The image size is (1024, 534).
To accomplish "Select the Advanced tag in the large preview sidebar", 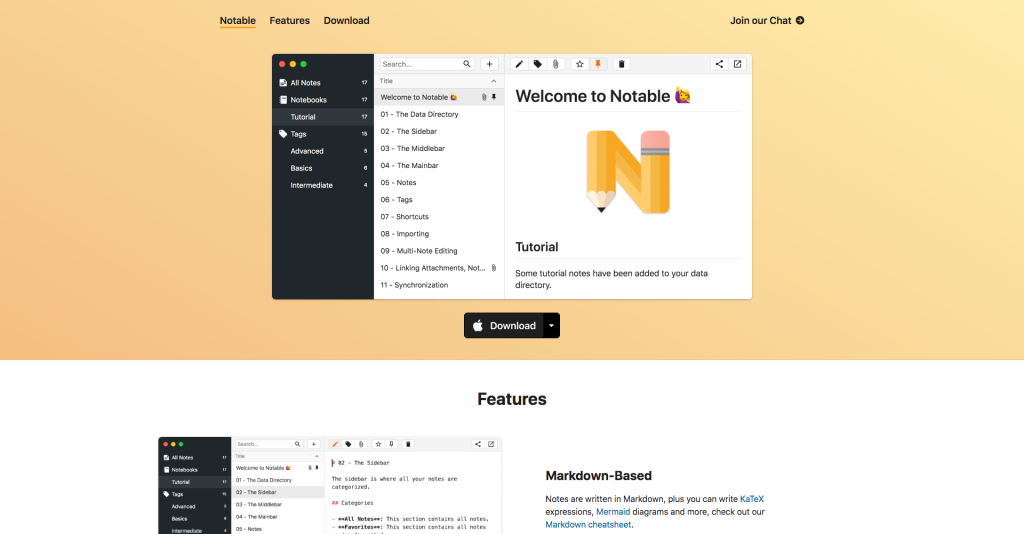I will coord(323,151).
